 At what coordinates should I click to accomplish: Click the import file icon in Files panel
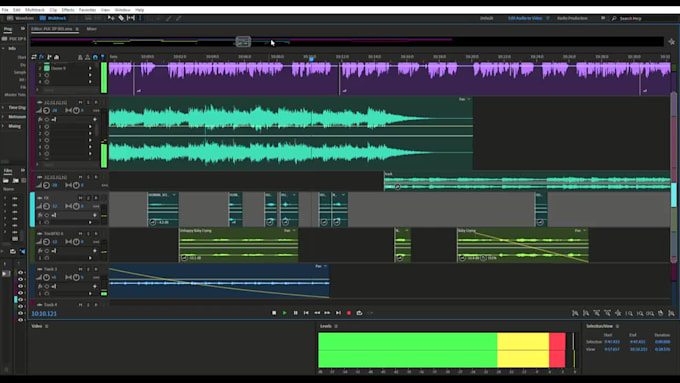[16, 180]
